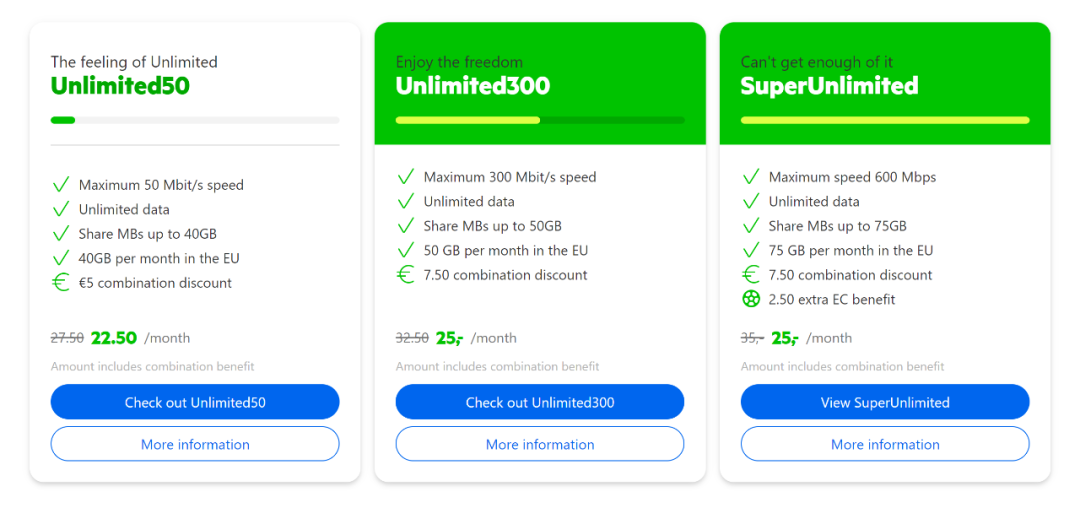Show More information for Unlimited50

point(195,444)
